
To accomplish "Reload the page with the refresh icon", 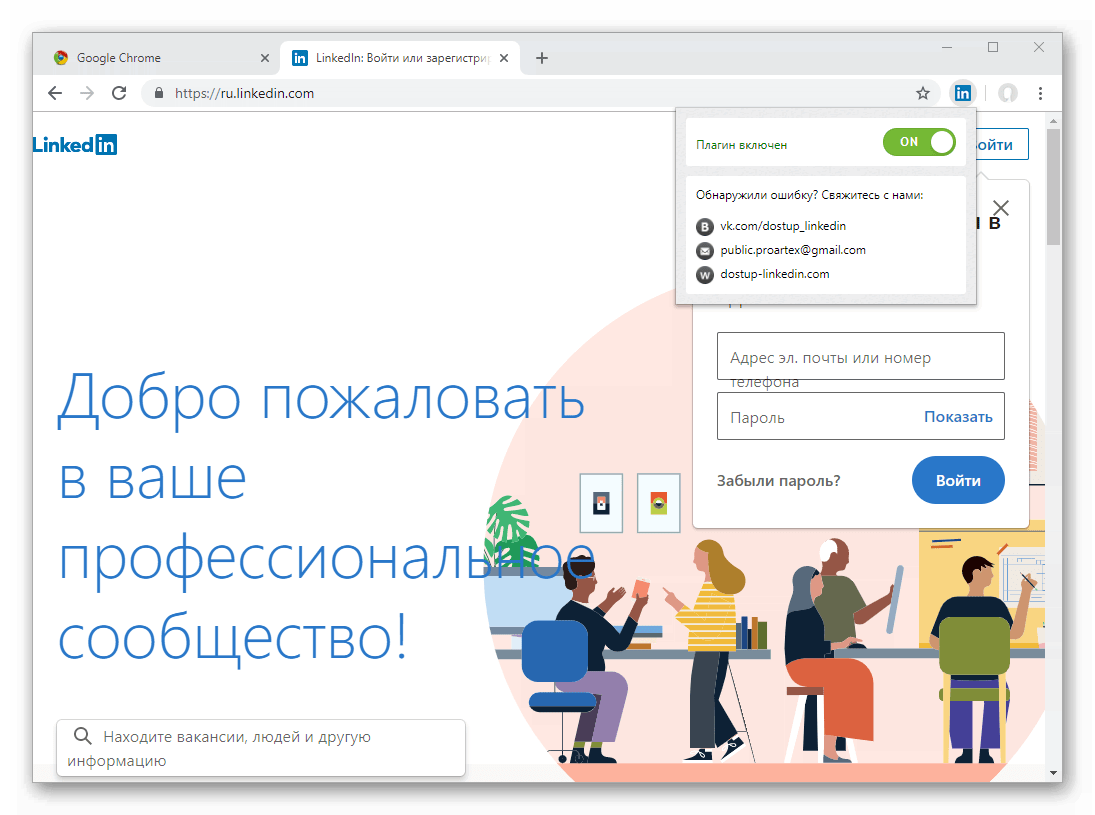I will coord(119,93).
